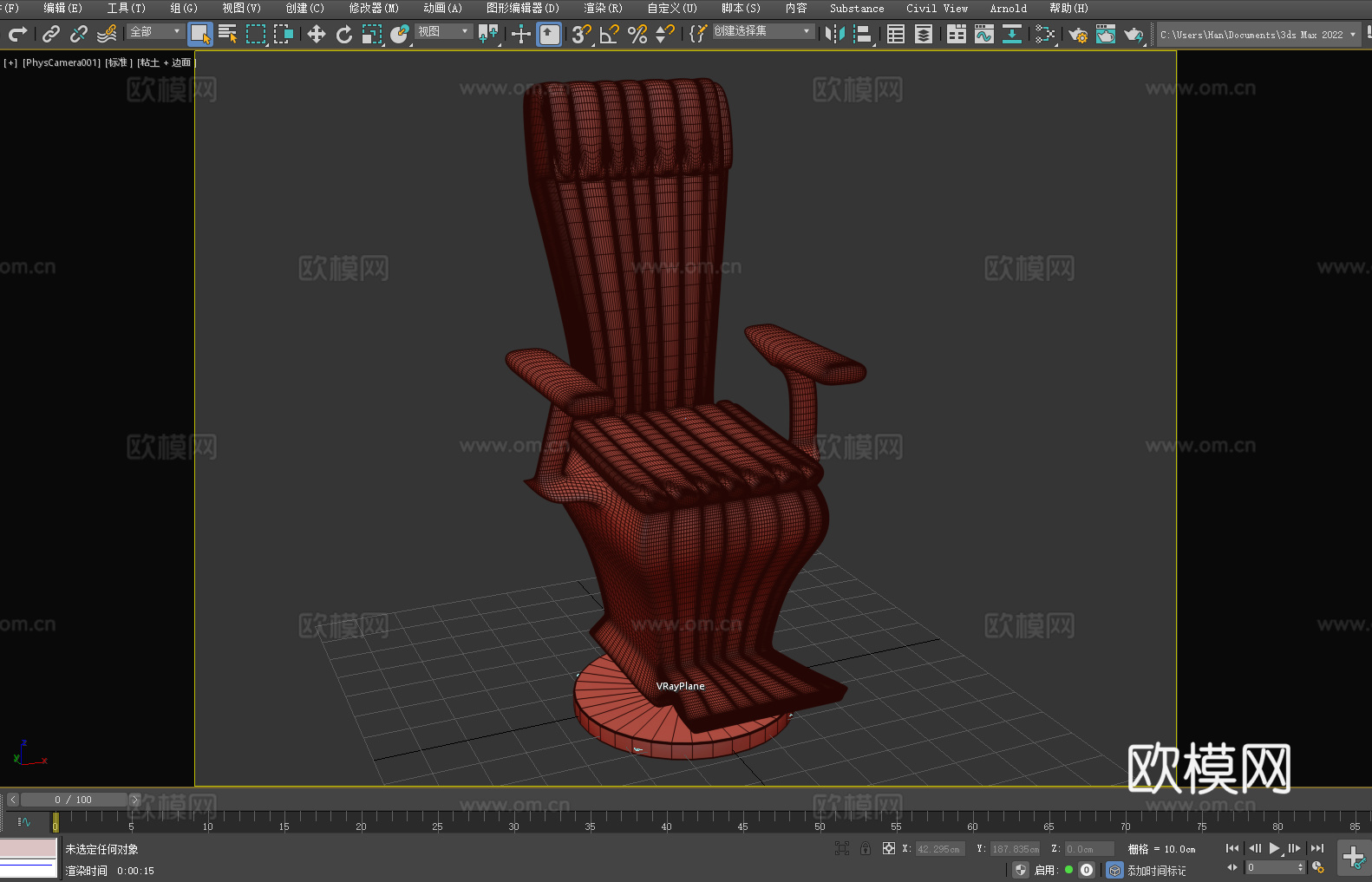Open the mini curve editor icon

click(x=24, y=821)
